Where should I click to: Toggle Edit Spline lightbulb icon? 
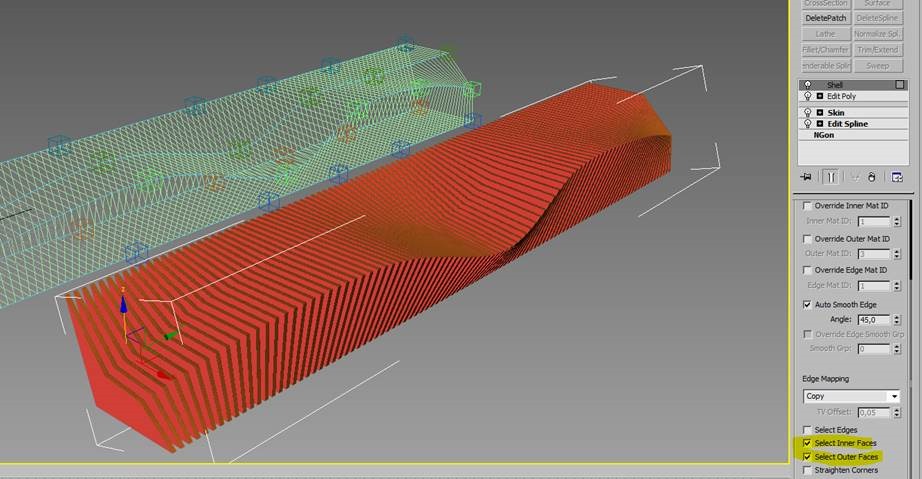pyautogui.click(x=806, y=124)
